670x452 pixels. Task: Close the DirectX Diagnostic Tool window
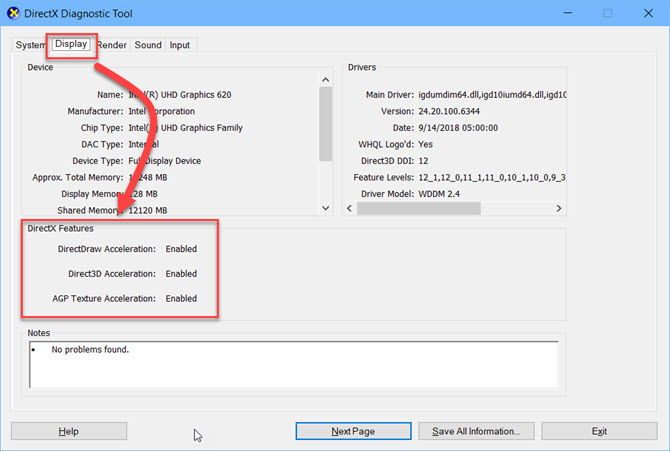648,13
